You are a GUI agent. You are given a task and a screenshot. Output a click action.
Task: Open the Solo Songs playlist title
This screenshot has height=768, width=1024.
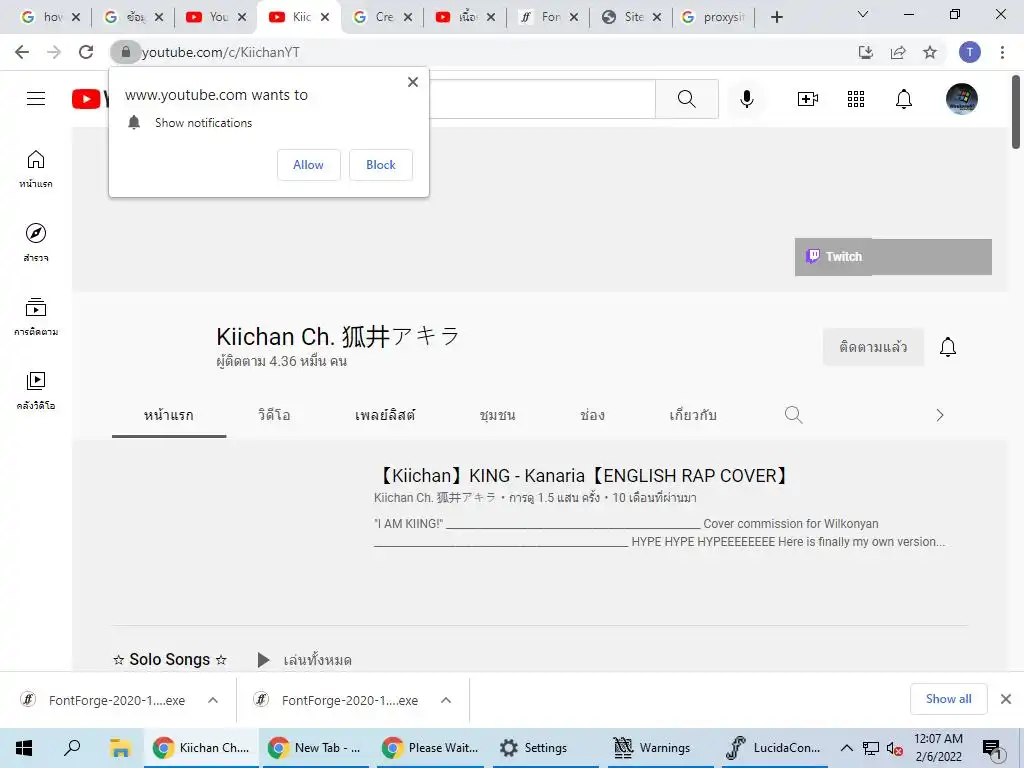[x=170, y=660]
